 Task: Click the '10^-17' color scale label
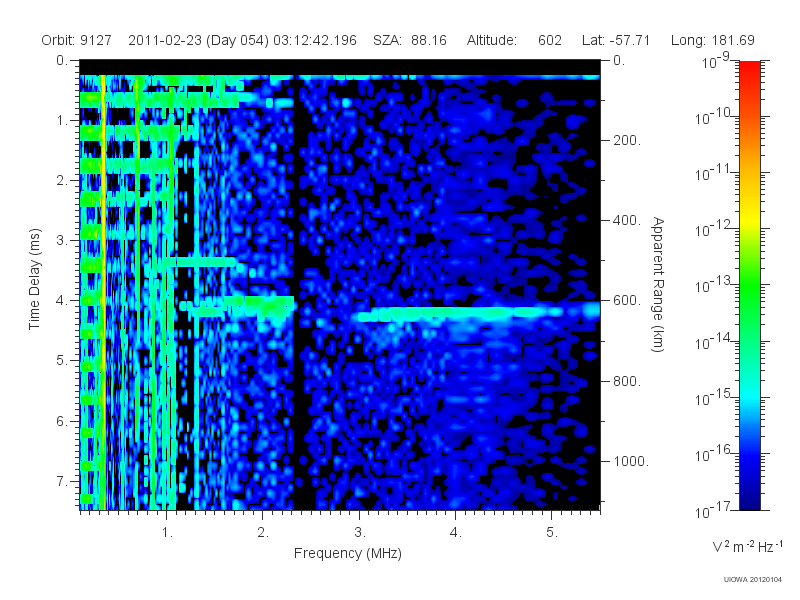(x=713, y=510)
